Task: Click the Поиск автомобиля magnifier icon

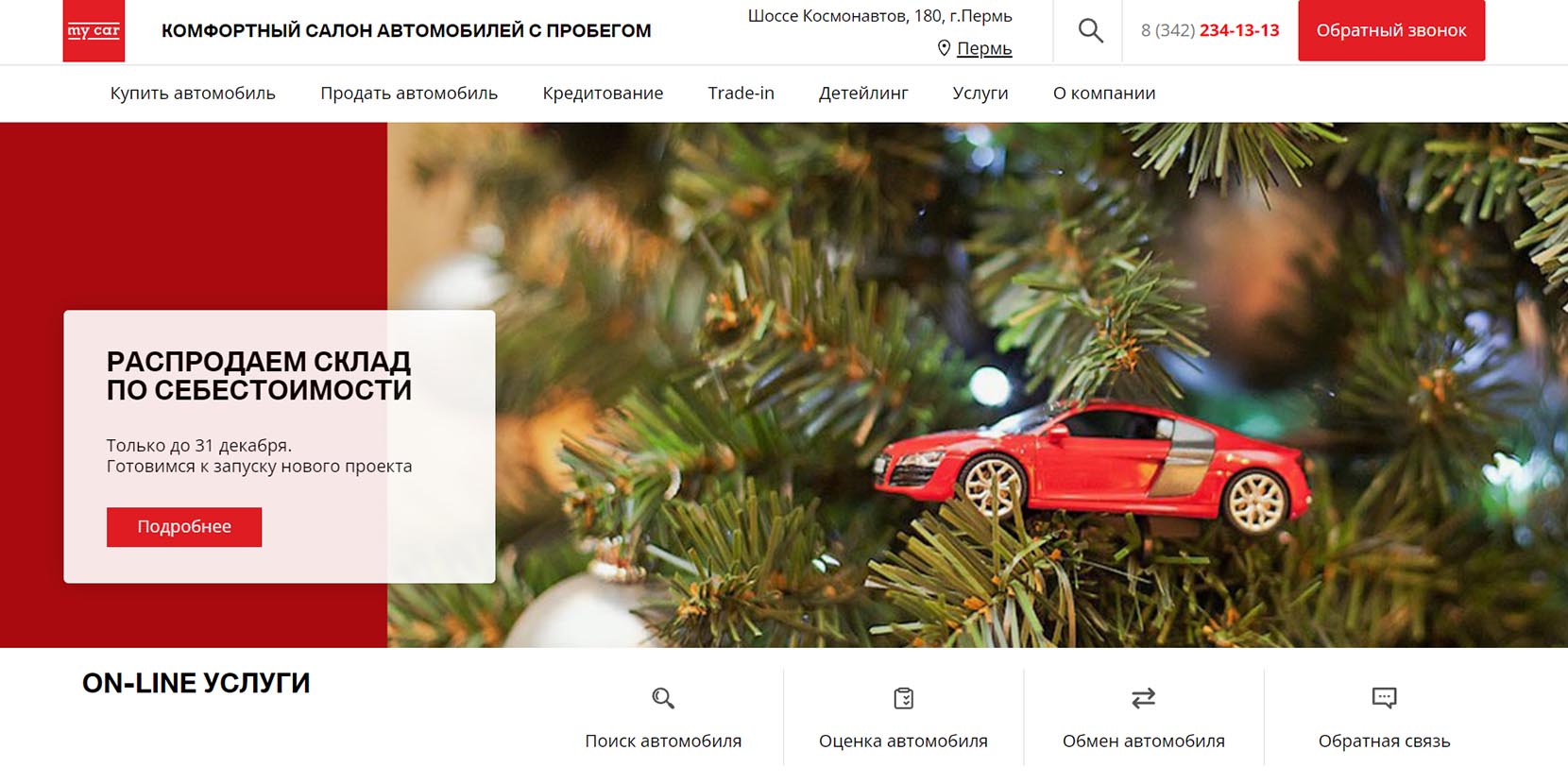Action: pyautogui.click(x=663, y=698)
